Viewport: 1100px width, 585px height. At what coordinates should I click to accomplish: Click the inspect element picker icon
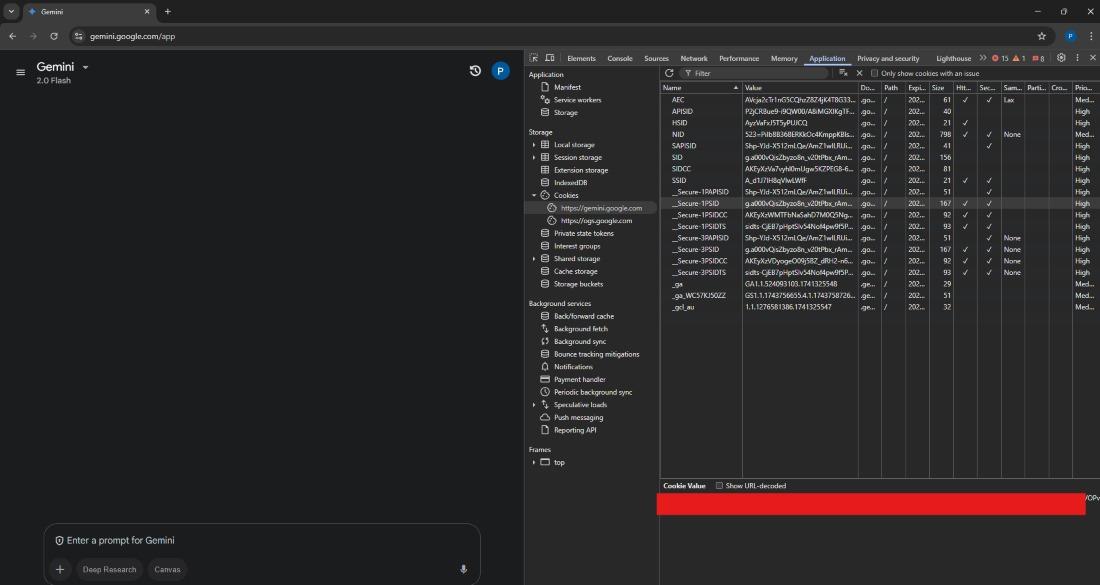[x=534, y=58]
